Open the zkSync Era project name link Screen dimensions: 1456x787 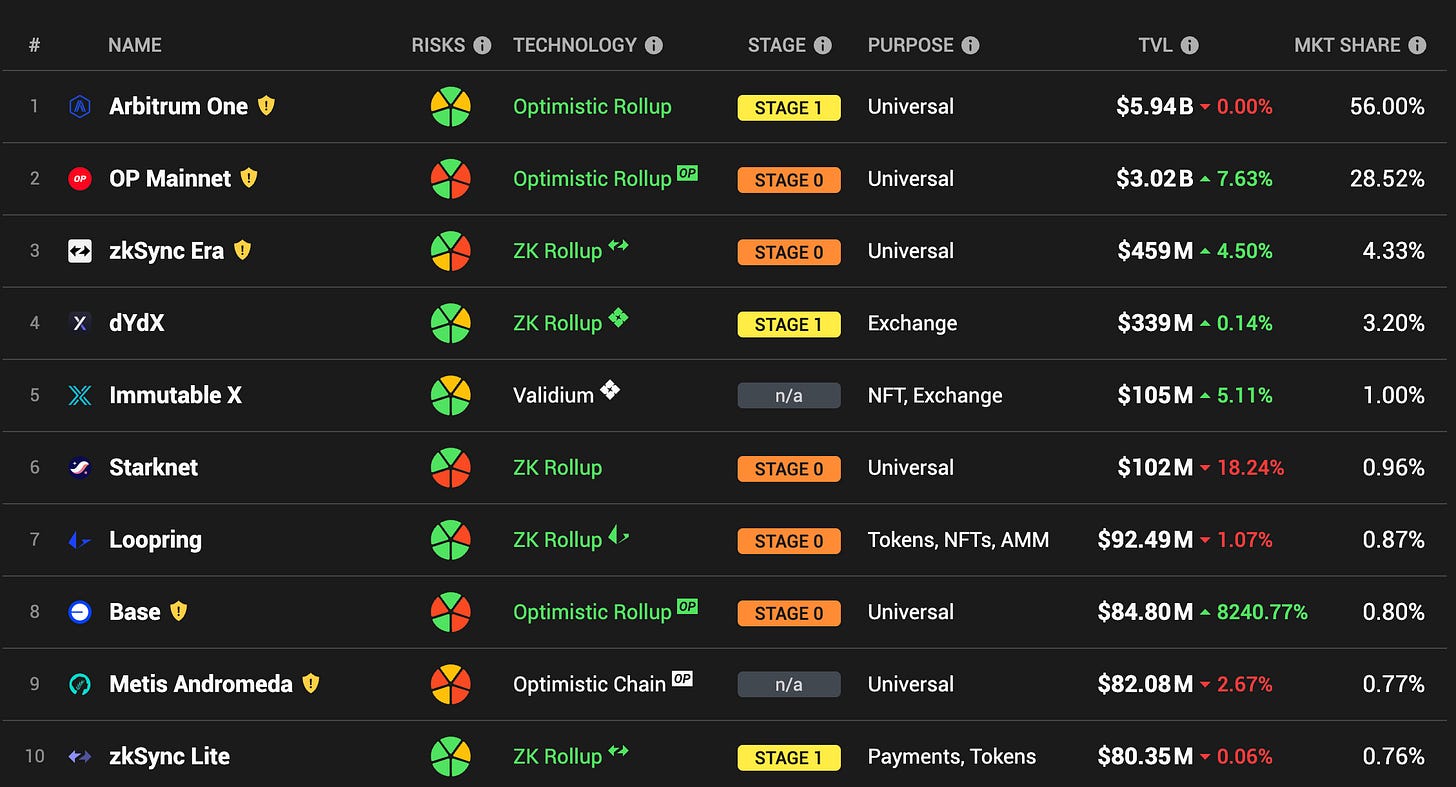click(166, 251)
